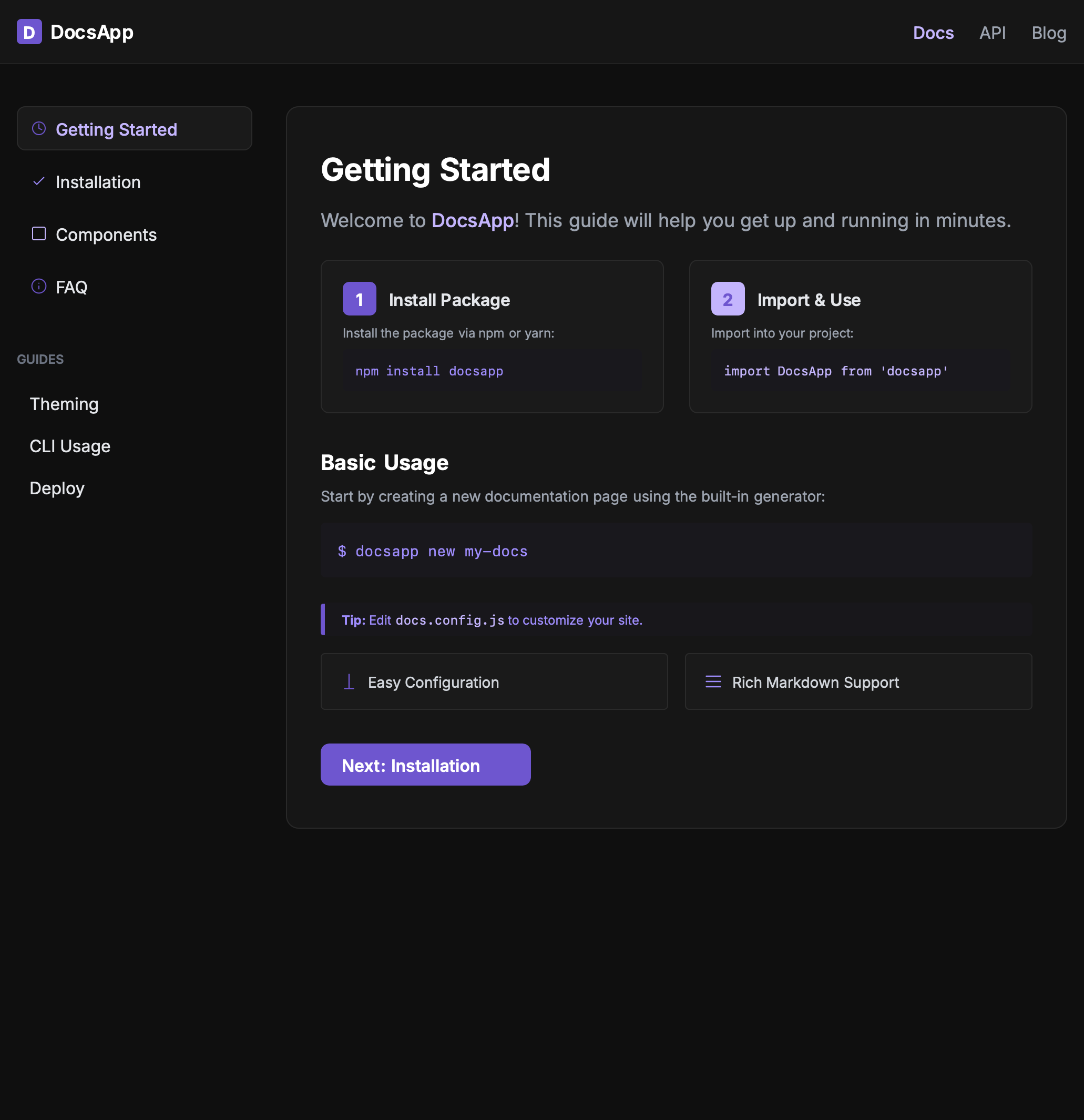Click the DocsApp logo icon
The image size is (1084, 1120).
(x=29, y=32)
